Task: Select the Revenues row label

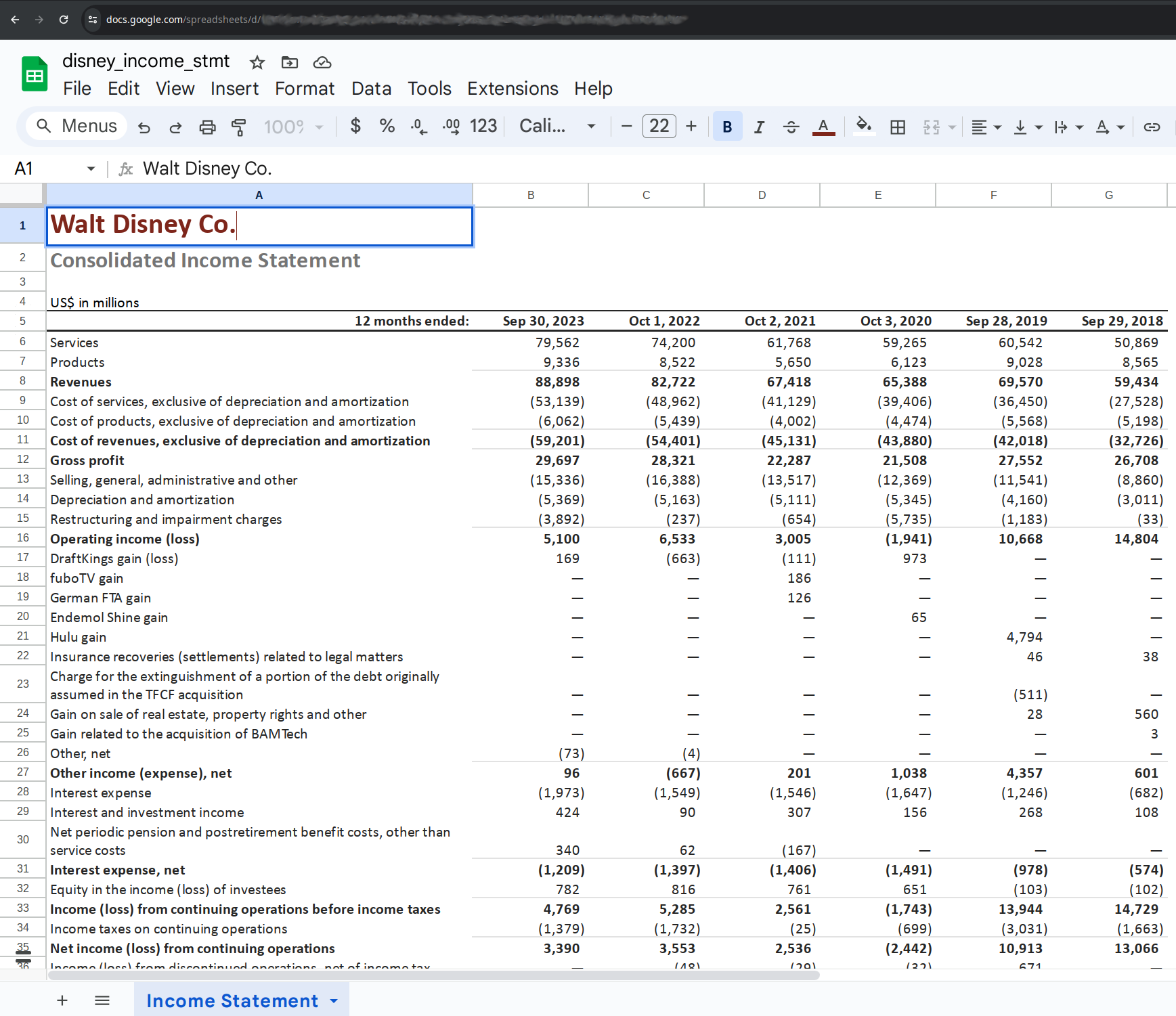Action: pyautogui.click(x=81, y=382)
